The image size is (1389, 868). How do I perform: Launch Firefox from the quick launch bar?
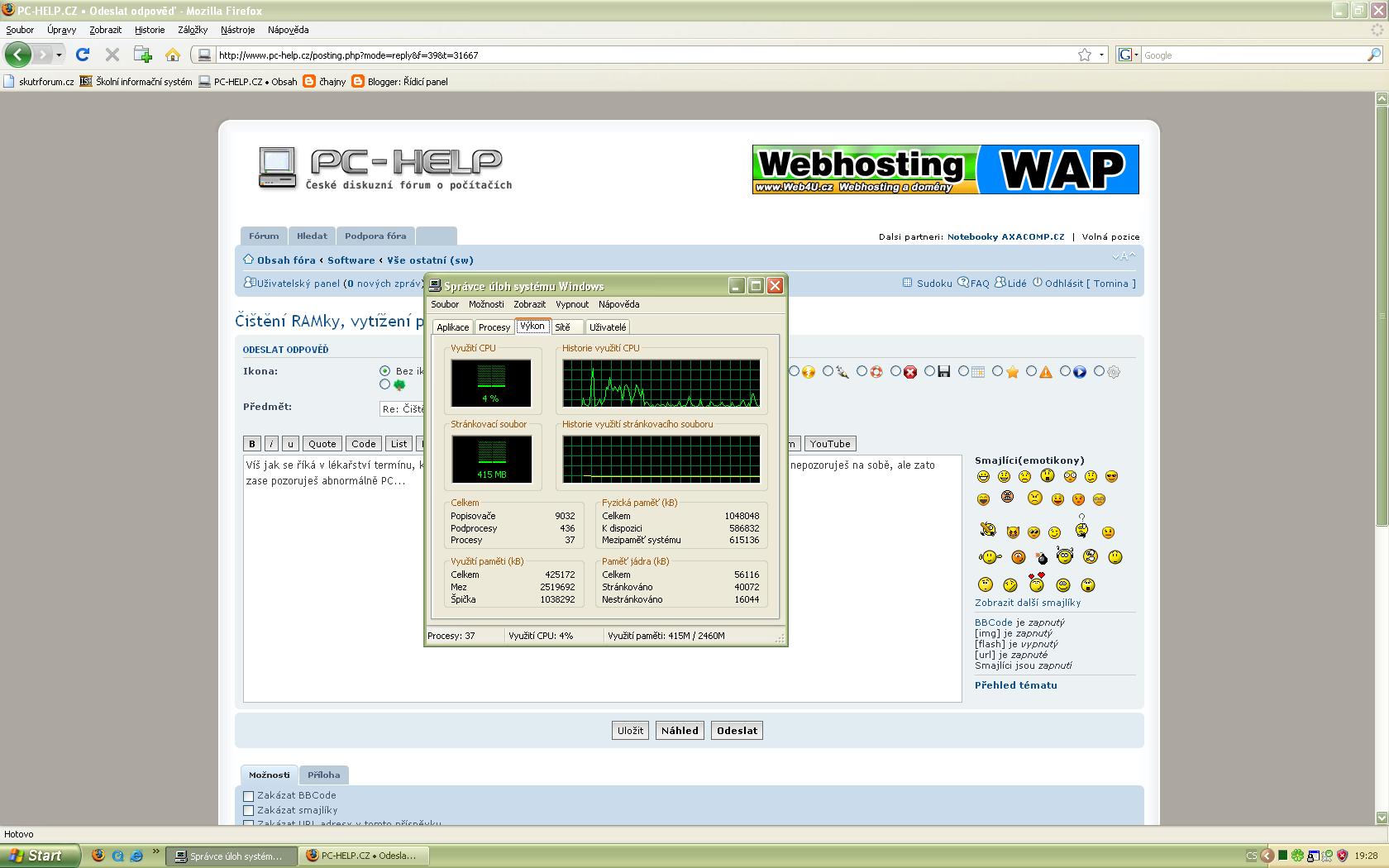tap(98, 856)
